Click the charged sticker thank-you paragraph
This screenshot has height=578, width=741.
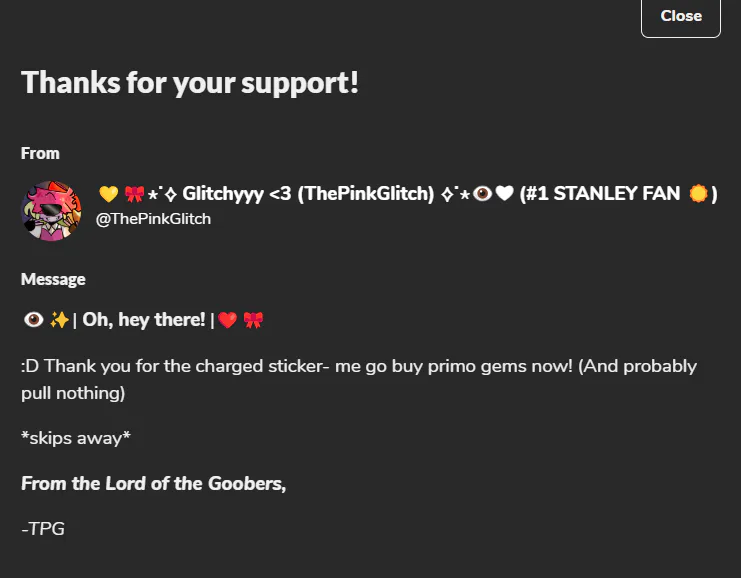tap(358, 379)
